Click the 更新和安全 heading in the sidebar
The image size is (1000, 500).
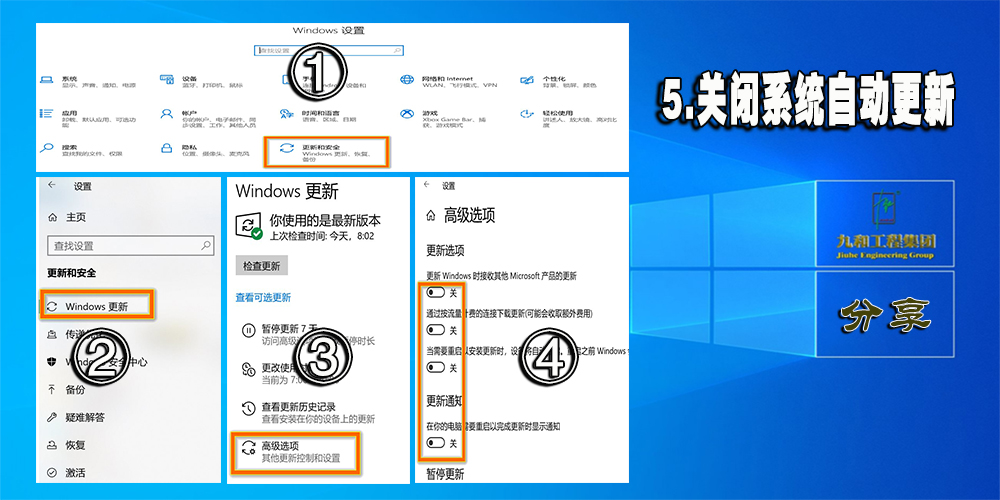click(71, 273)
